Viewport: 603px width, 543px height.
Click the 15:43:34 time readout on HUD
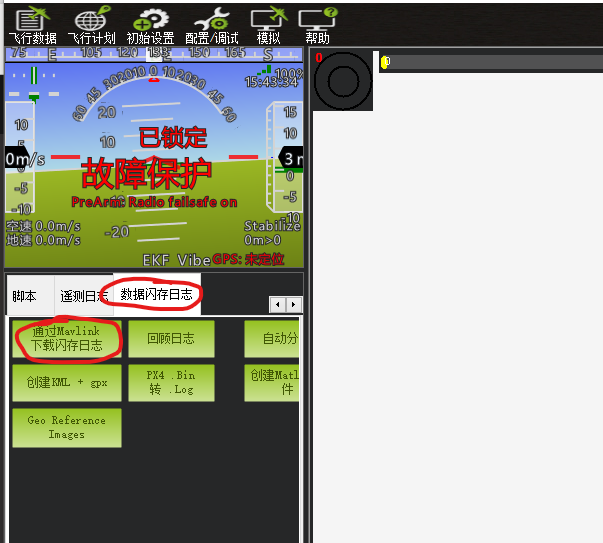[x=272, y=82]
